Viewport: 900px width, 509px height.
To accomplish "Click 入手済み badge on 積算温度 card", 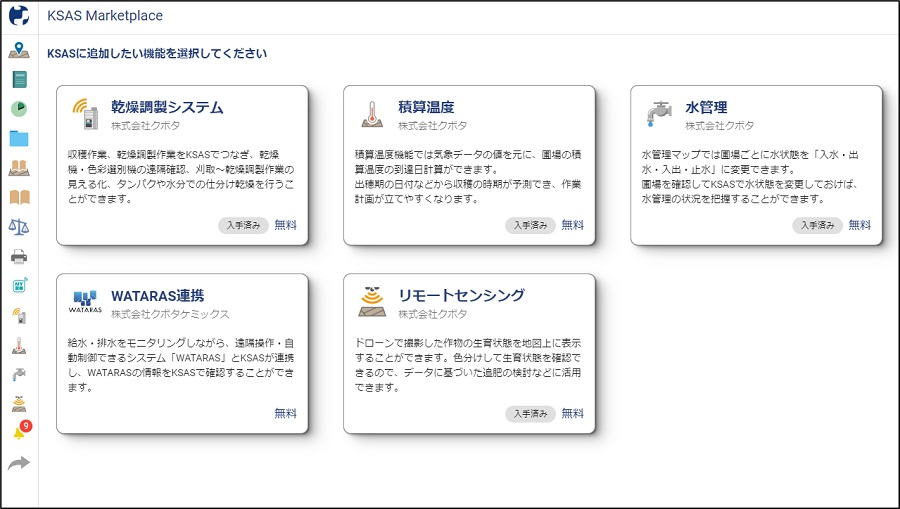I will click(x=530, y=226).
